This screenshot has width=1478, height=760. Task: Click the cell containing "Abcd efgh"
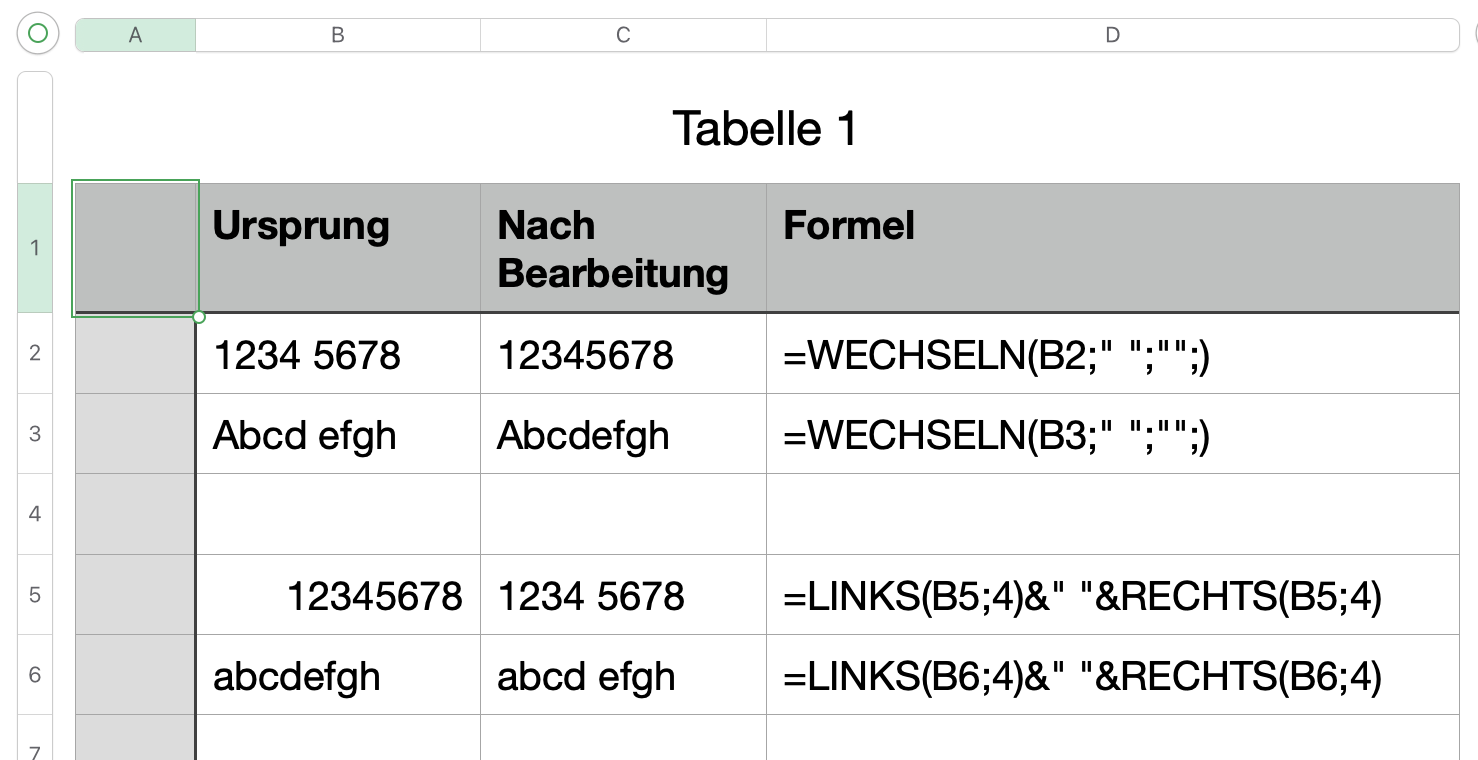coord(338,435)
